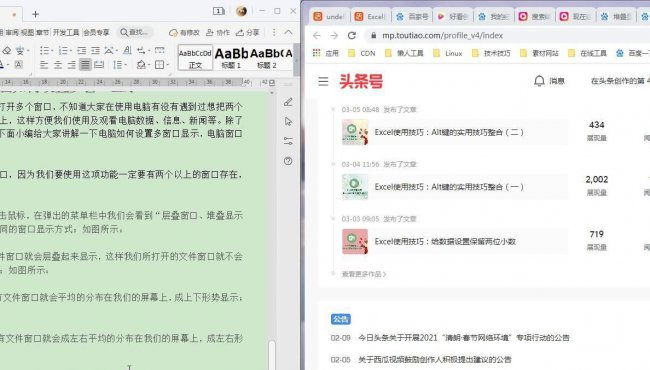Open the 审阅 tab in WPS
650x370 pixels.
12,32
